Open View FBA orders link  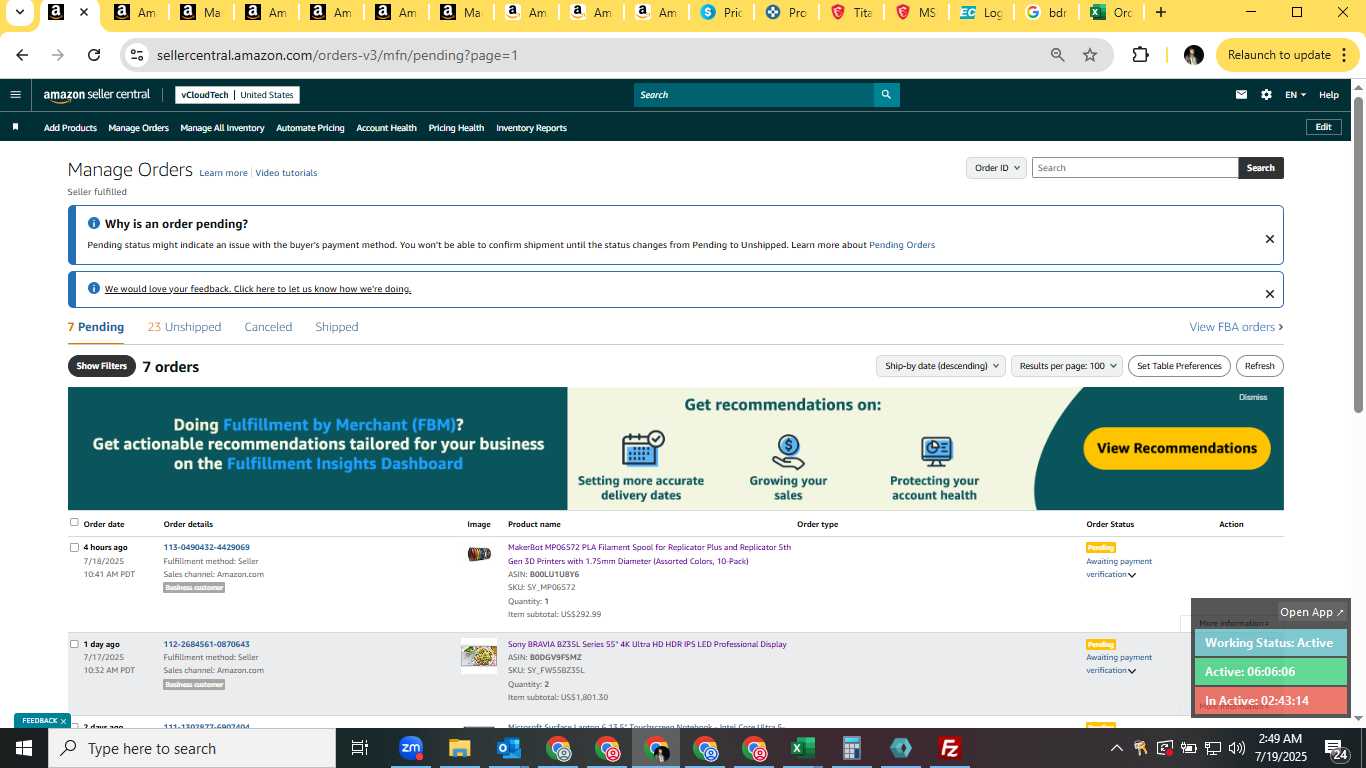click(x=1236, y=327)
